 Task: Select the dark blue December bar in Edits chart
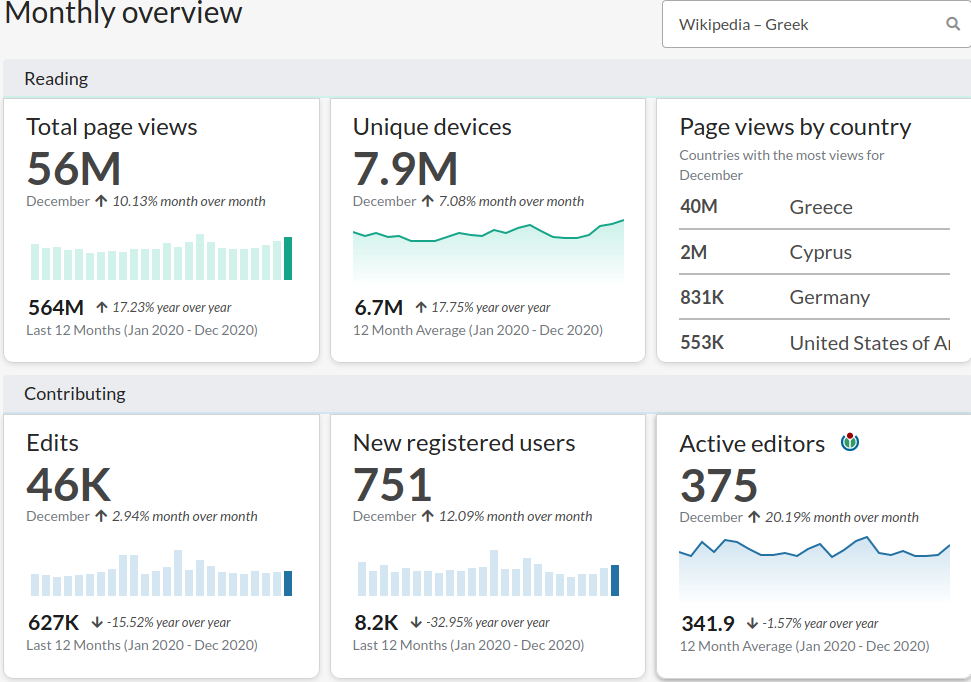288,584
